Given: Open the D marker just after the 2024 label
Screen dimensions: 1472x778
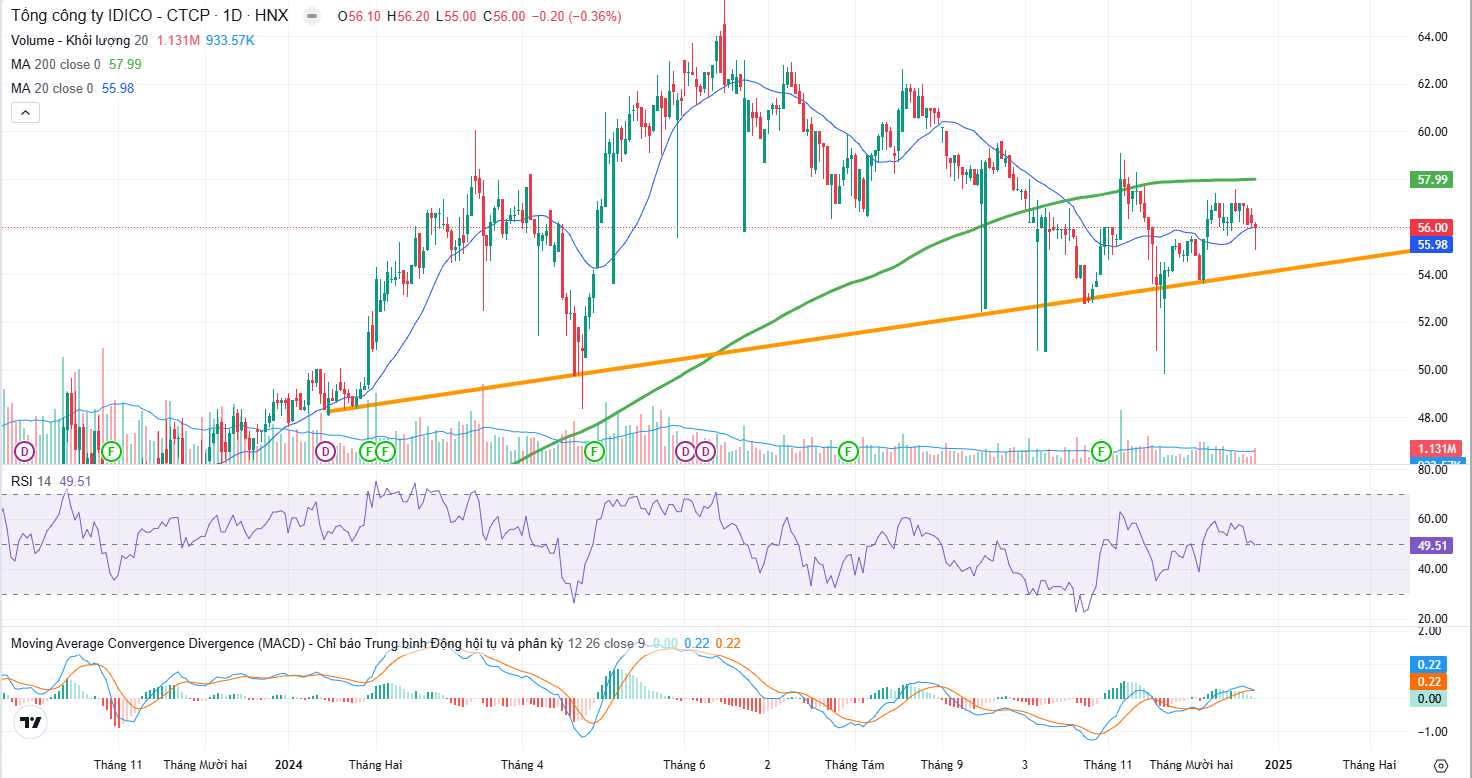Looking at the screenshot, I should tap(325, 451).
